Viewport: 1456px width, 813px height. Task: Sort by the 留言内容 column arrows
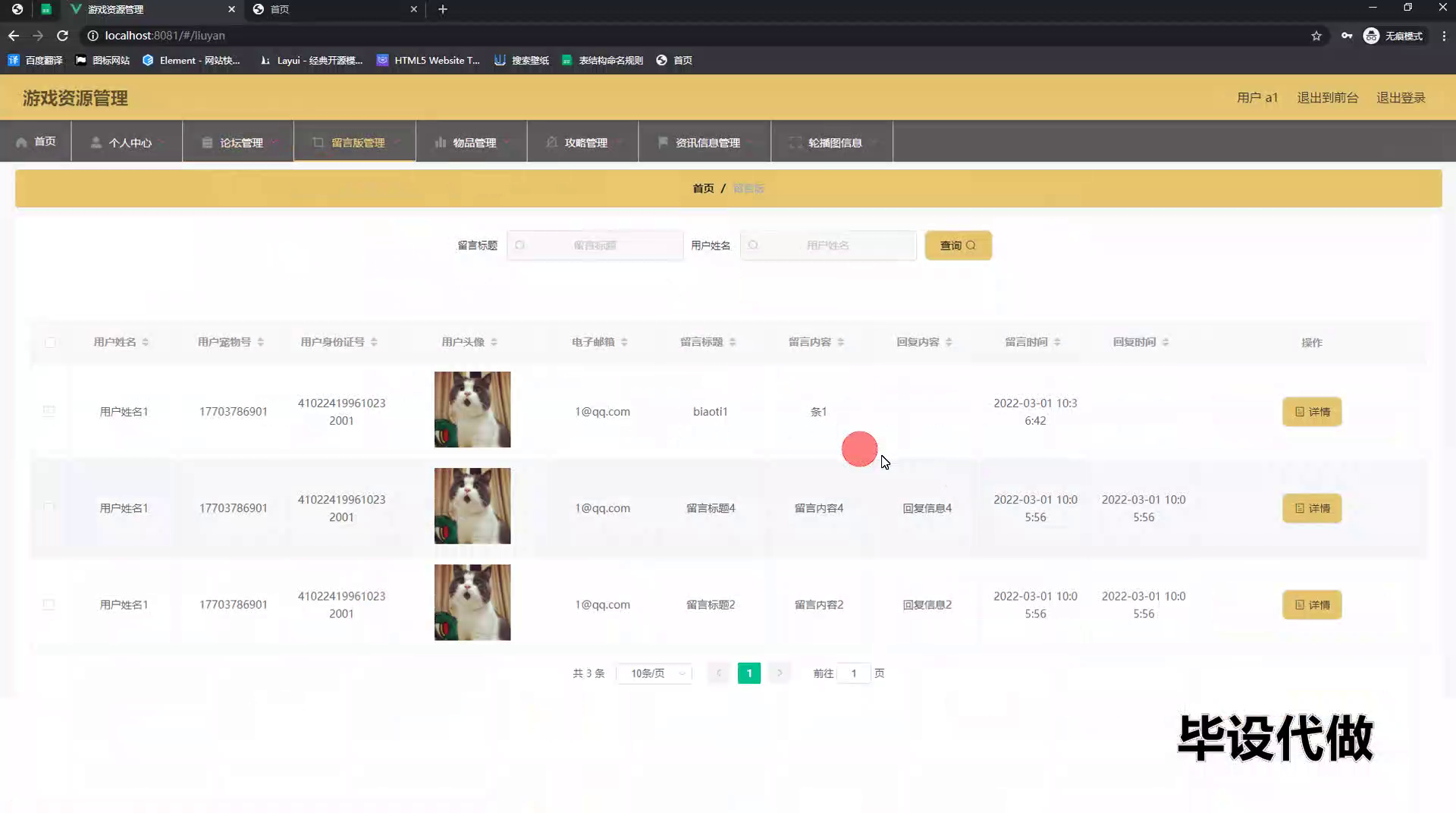coord(841,342)
